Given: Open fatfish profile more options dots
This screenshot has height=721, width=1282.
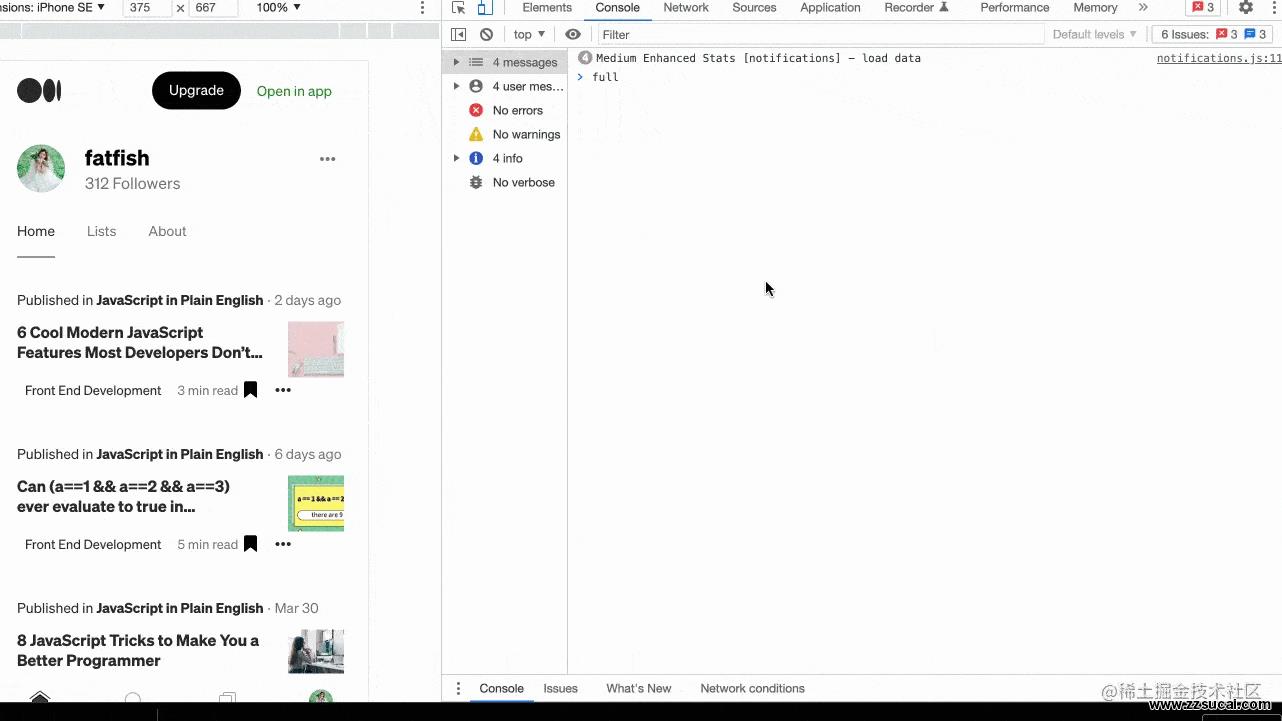Looking at the screenshot, I should [x=327, y=159].
